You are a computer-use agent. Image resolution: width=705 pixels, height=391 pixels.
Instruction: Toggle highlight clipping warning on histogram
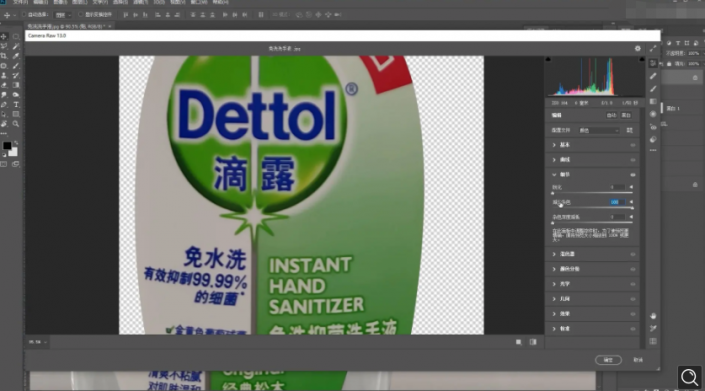642,59
